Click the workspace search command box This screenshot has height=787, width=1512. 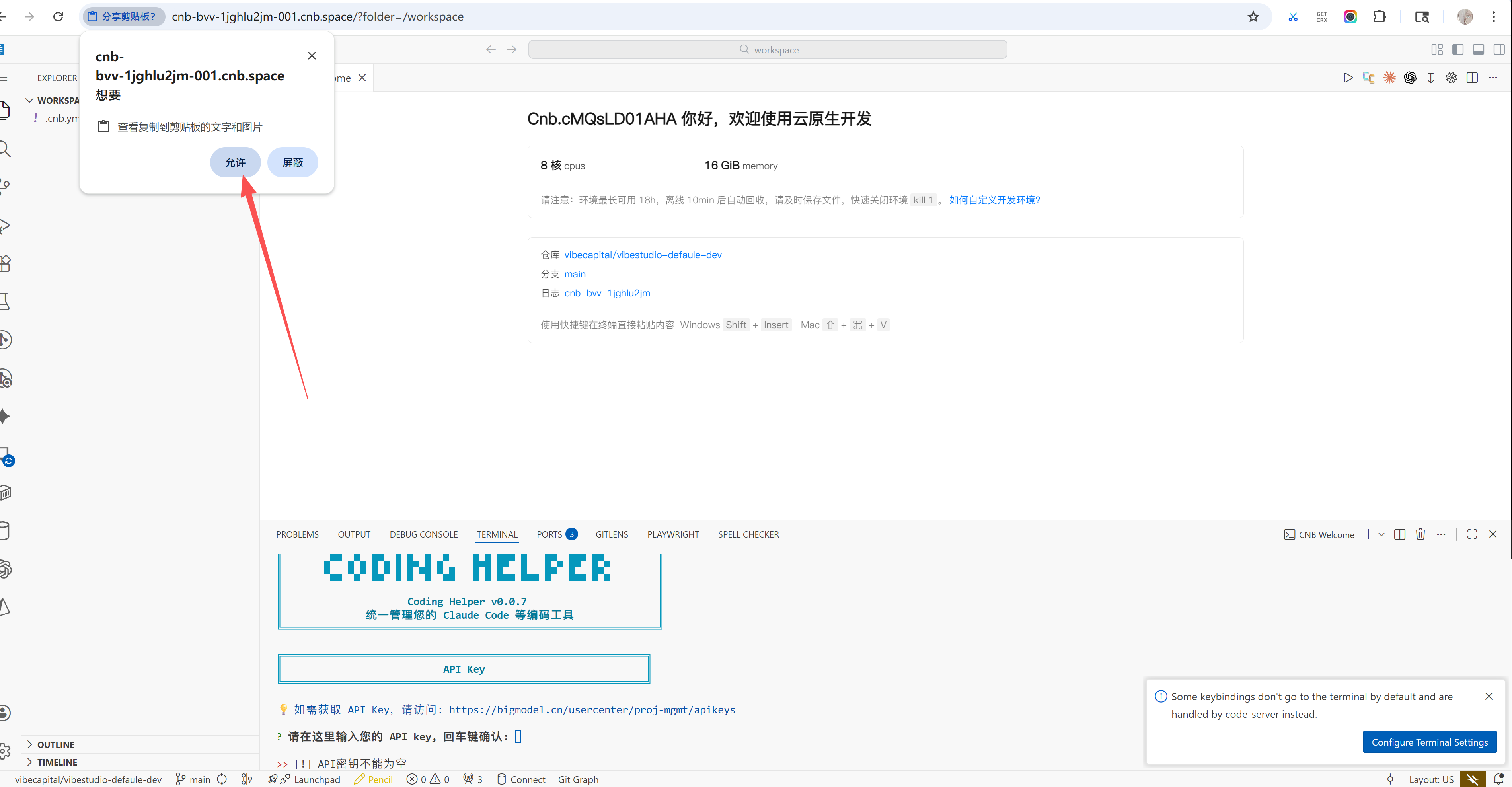(767, 49)
